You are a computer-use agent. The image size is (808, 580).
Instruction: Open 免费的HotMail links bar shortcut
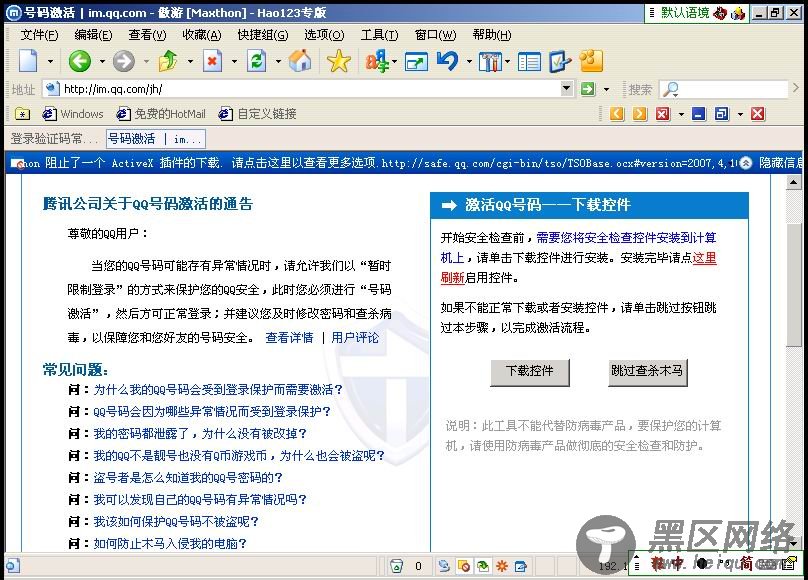point(161,114)
